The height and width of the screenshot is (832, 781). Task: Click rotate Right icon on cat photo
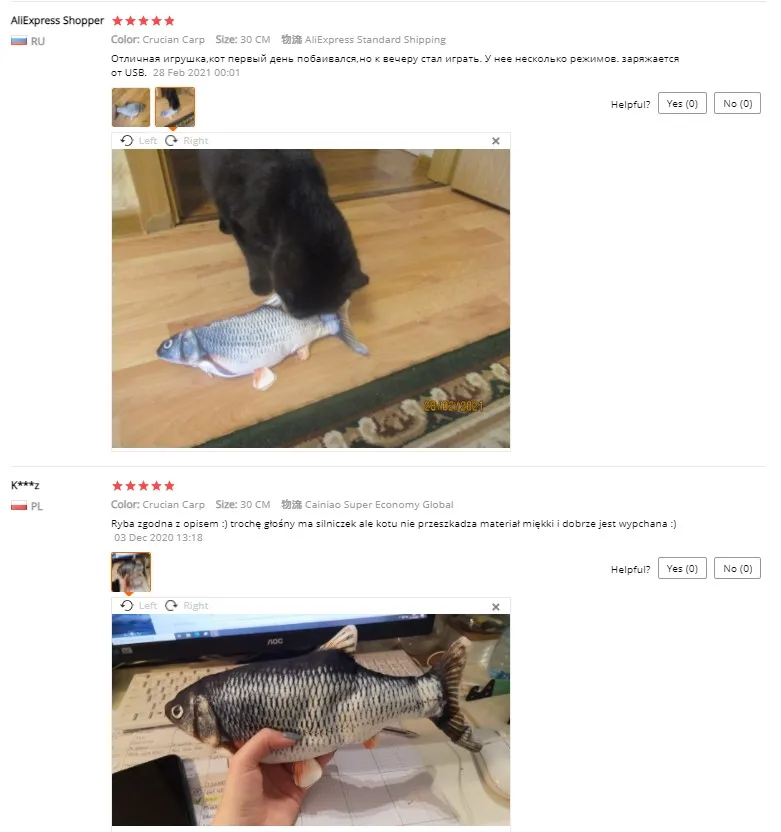point(171,141)
